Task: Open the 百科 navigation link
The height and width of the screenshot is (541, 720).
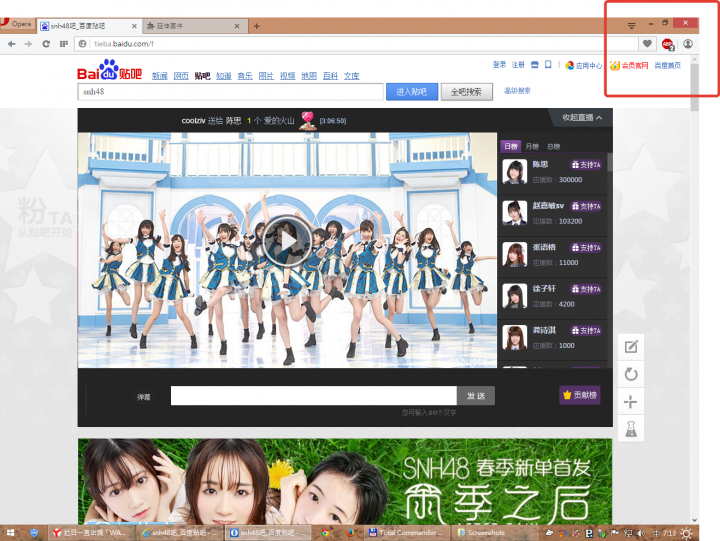Action: (330, 76)
